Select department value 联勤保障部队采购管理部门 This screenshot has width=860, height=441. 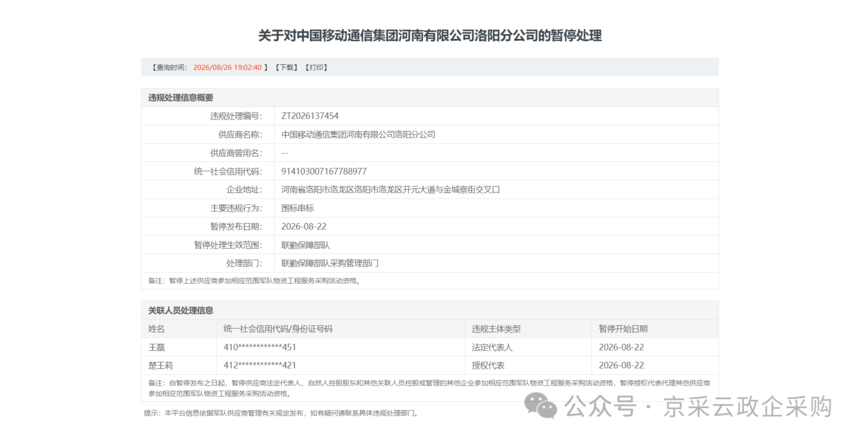[x=330, y=263]
